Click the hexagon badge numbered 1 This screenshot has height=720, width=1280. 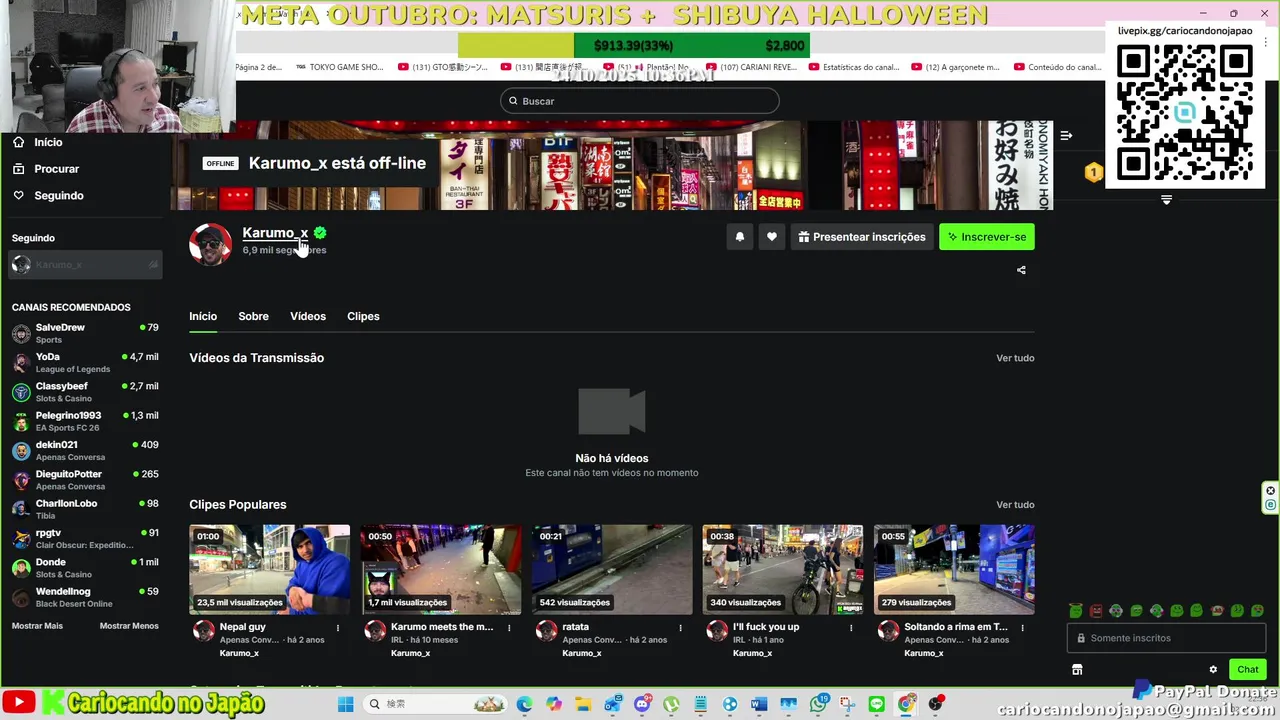coord(1093,173)
